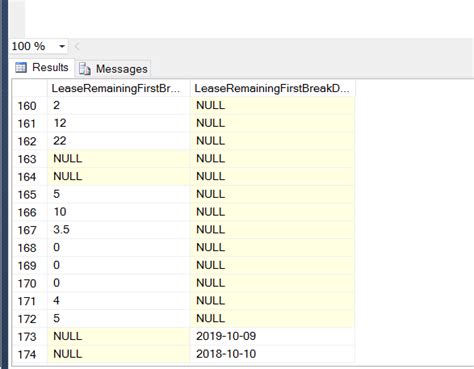Click second-column NULL cell in row 167
Viewport: 474px width, 369px height.
(x=272, y=230)
